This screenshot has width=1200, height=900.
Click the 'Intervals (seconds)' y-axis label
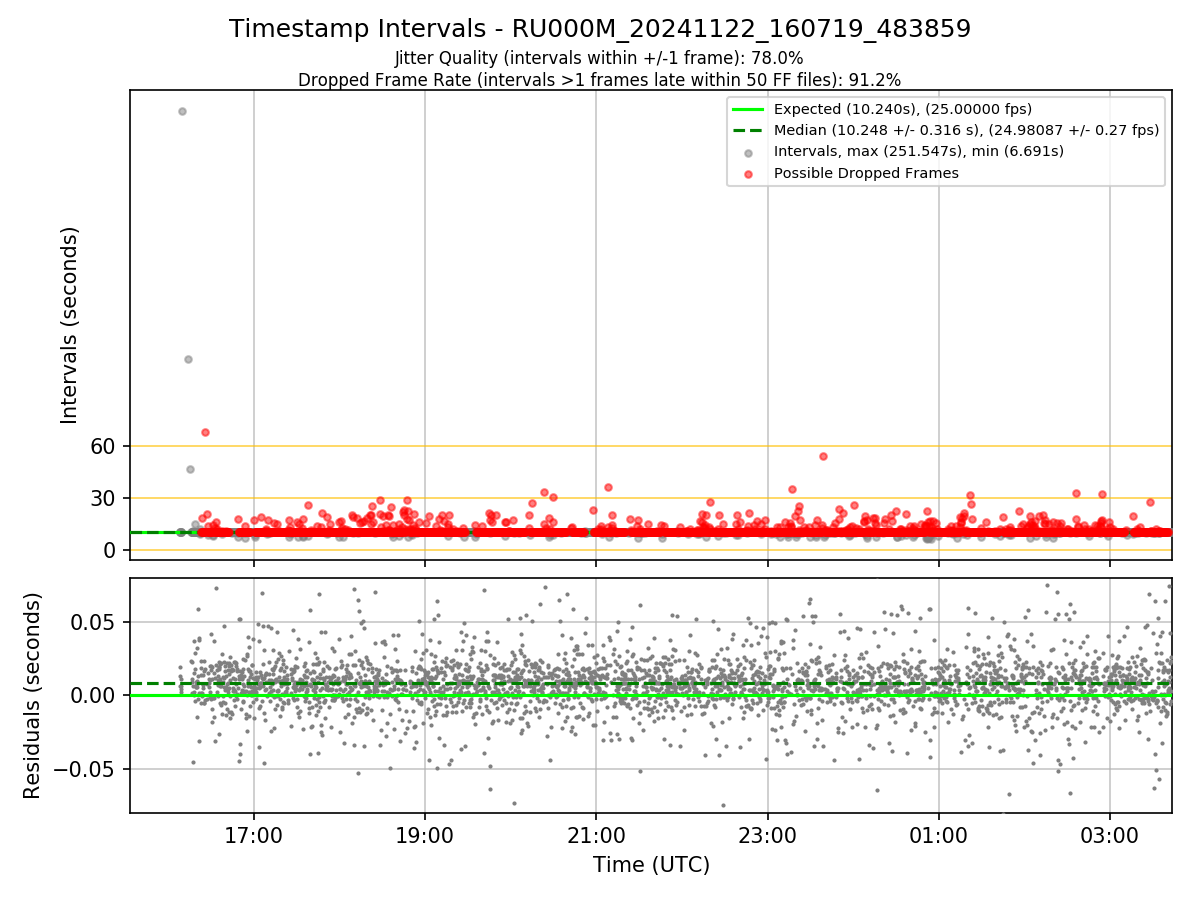[70, 325]
